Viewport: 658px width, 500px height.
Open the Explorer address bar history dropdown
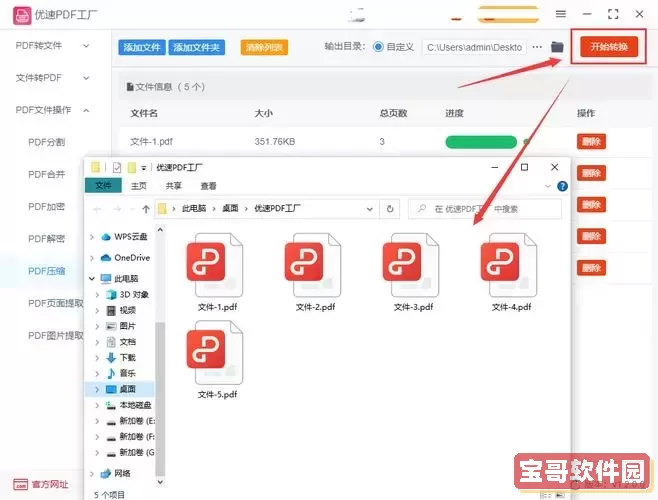tap(369, 209)
